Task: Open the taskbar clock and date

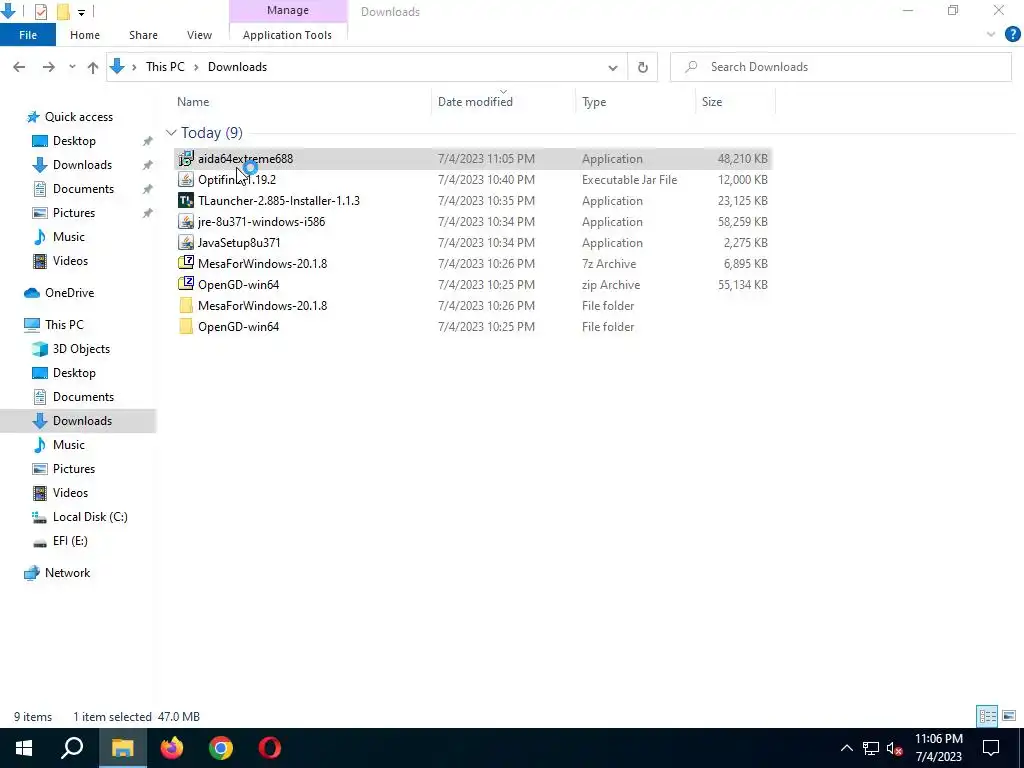Action: (x=938, y=748)
